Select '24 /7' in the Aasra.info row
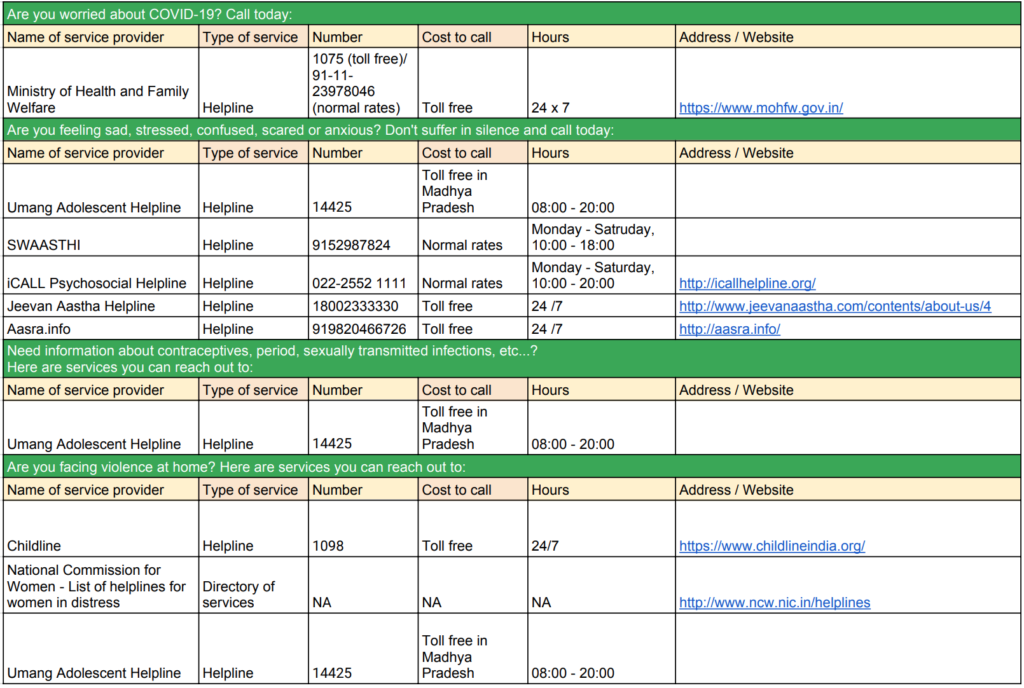The image size is (1024, 688). [547, 329]
